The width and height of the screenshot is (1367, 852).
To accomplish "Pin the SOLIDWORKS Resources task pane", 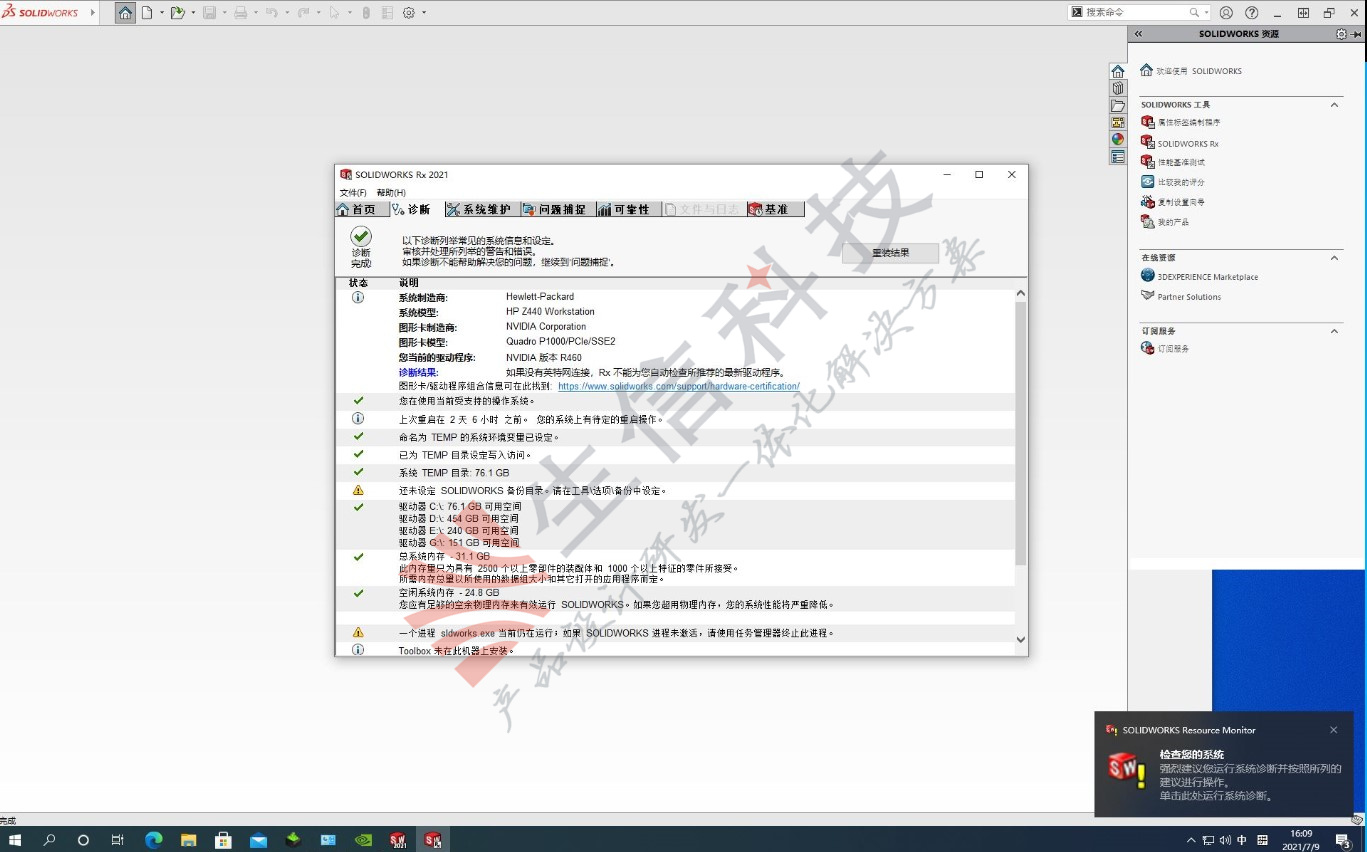I will point(1357,34).
